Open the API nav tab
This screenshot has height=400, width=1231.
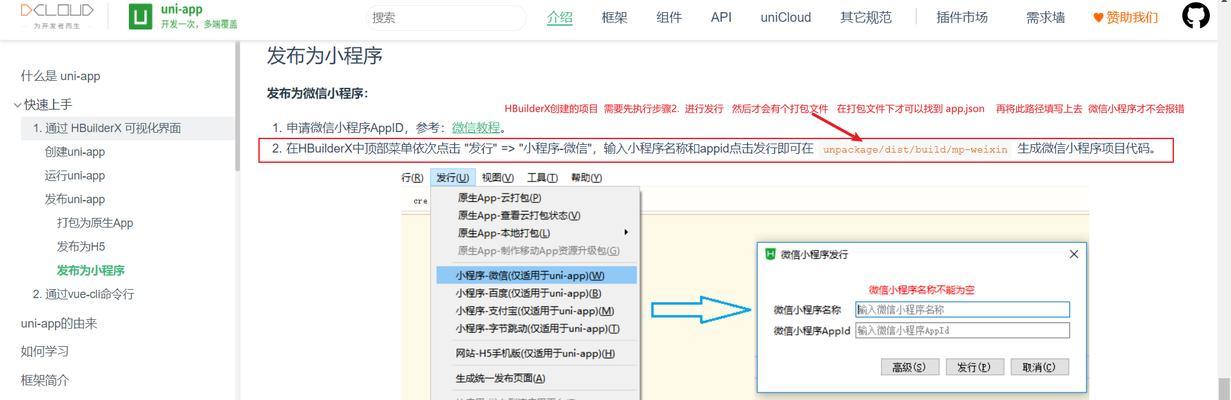(x=721, y=17)
